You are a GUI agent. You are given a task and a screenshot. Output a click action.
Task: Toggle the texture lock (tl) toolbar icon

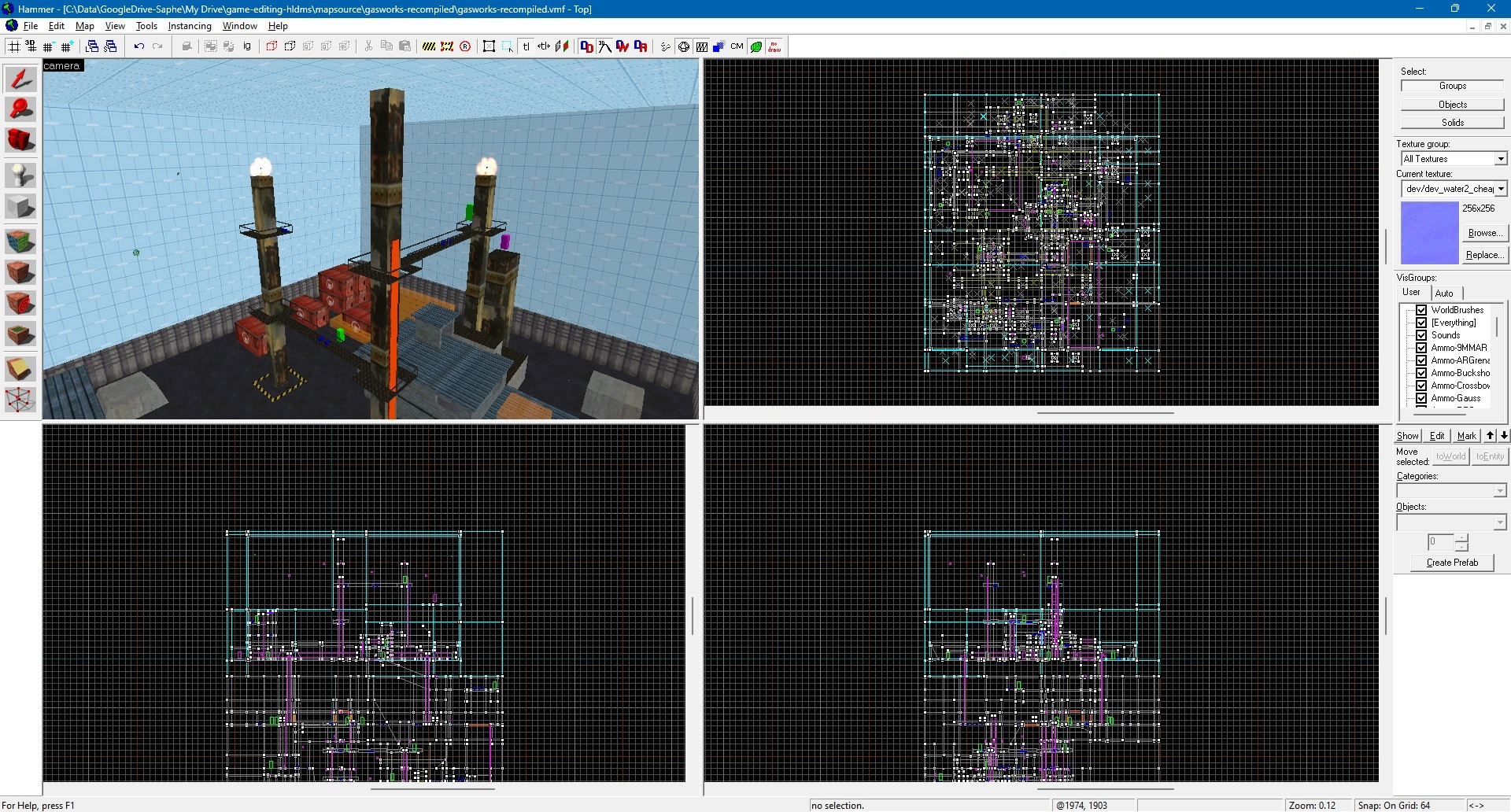point(526,46)
